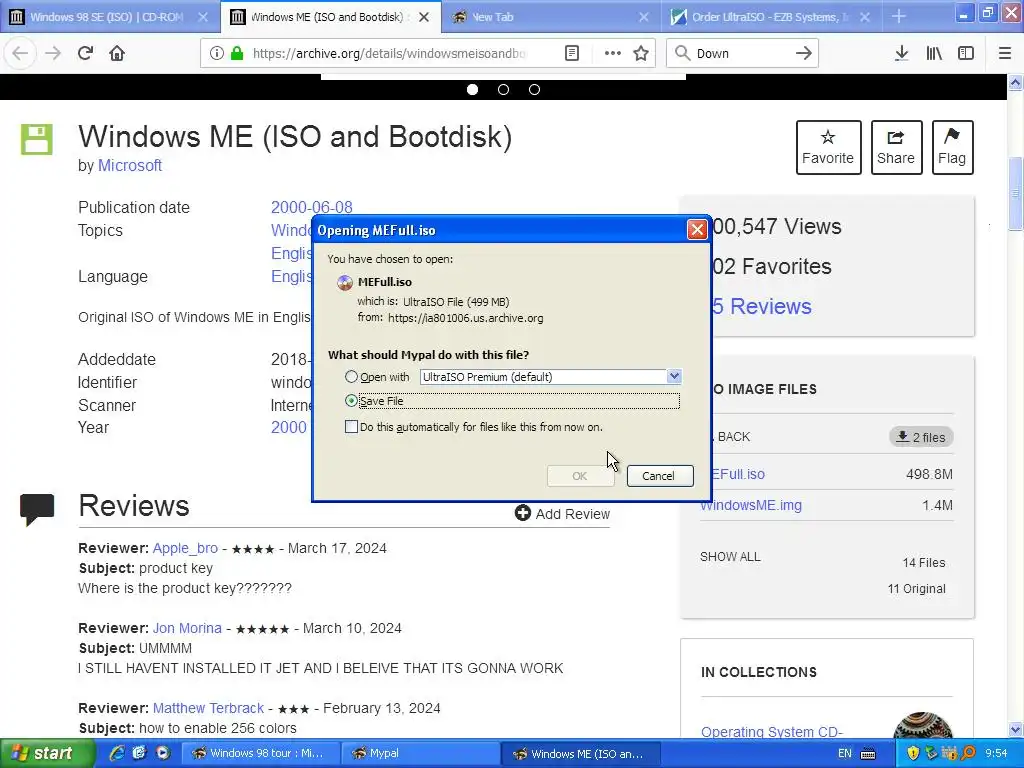Close the Windows ME (ISO and Bootdisk) tab
Viewport: 1024px width, 768px height.
424,17
